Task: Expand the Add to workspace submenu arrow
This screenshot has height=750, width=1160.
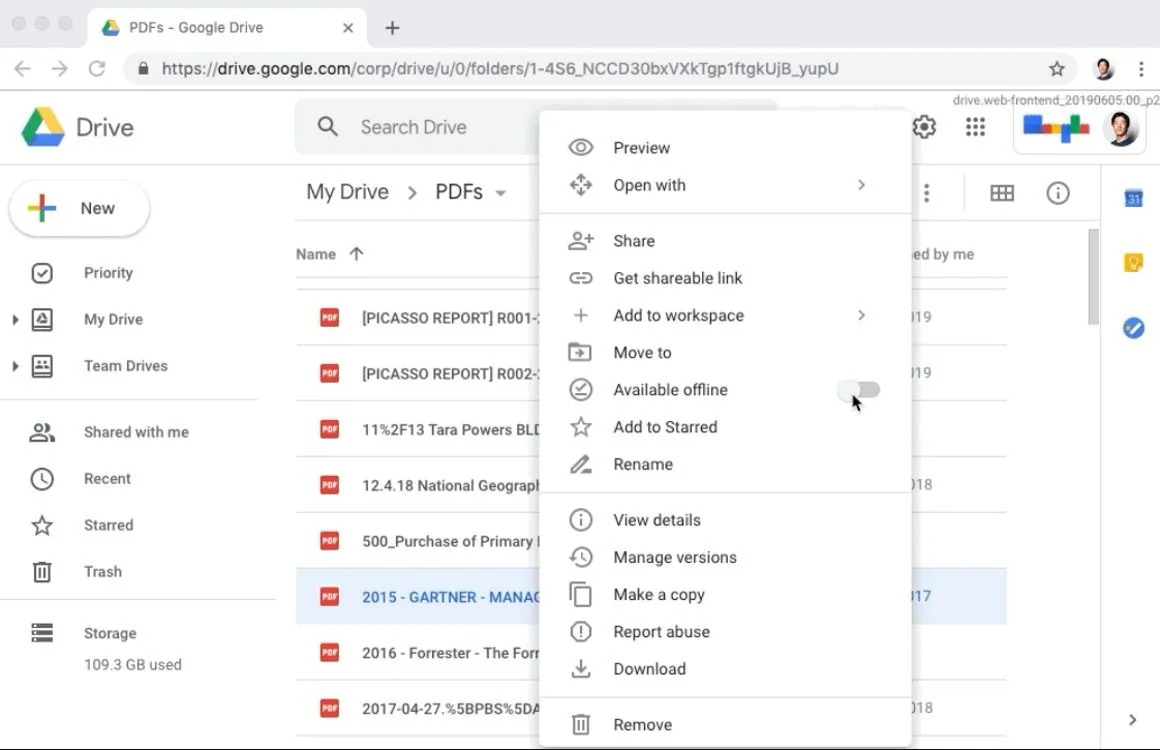Action: click(861, 315)
